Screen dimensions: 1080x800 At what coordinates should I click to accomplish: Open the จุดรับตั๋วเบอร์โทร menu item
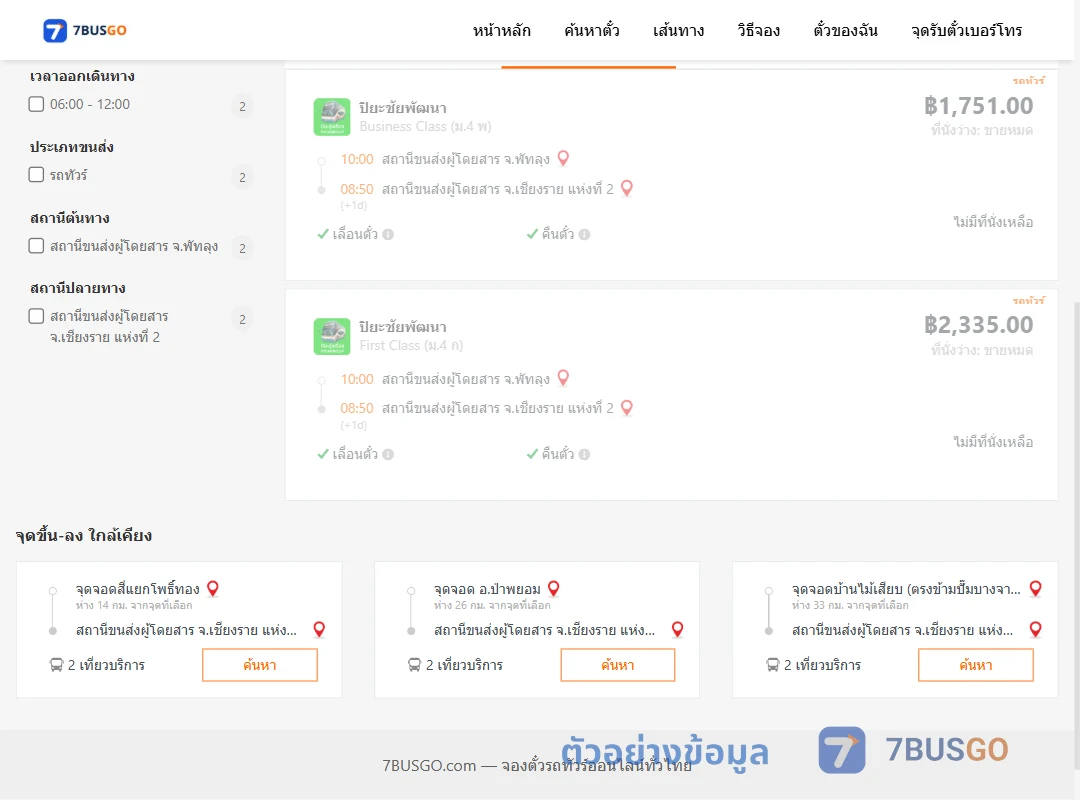966,31
